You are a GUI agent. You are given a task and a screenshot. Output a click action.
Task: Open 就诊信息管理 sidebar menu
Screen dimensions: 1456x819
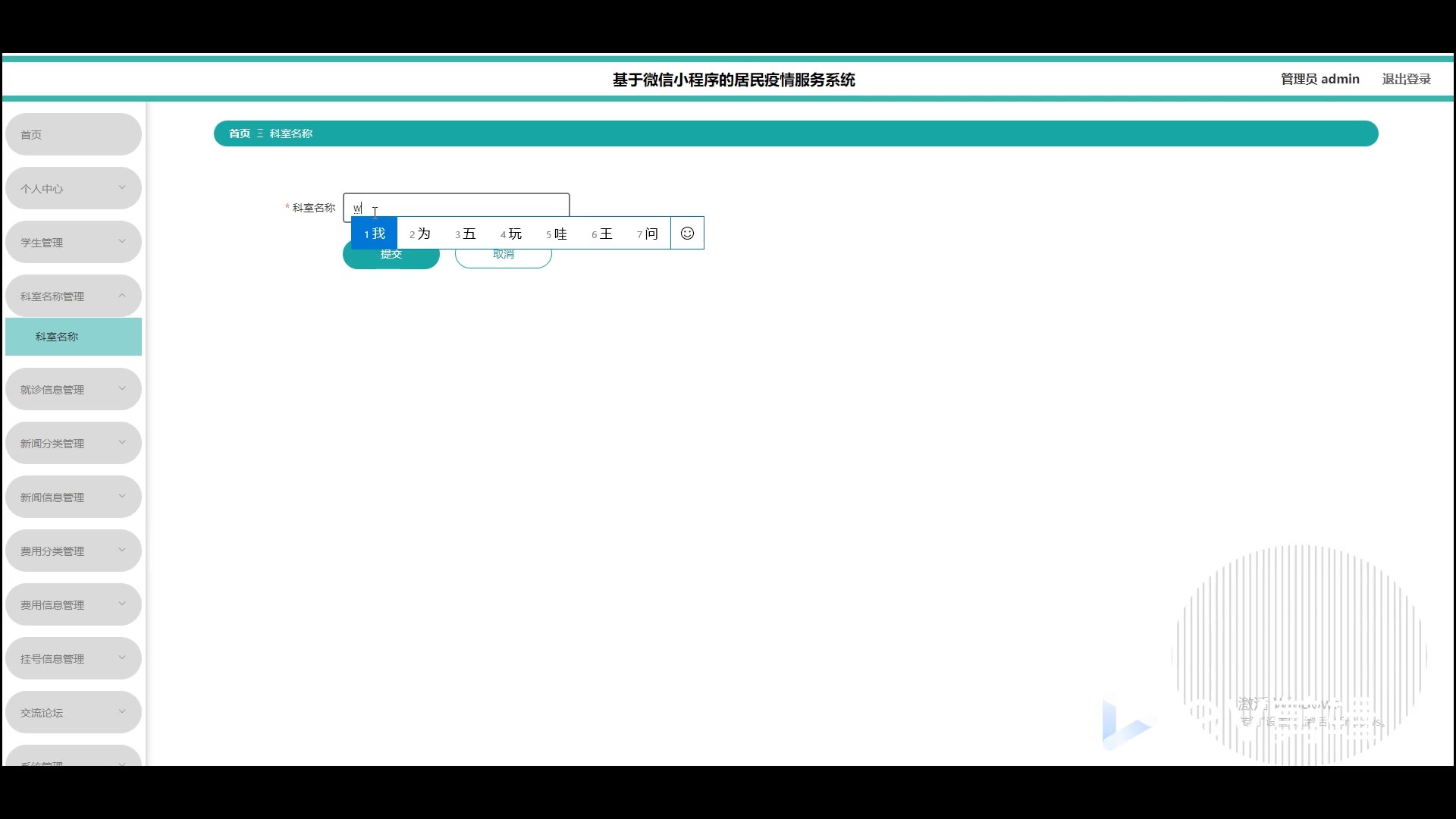point(74,389)
